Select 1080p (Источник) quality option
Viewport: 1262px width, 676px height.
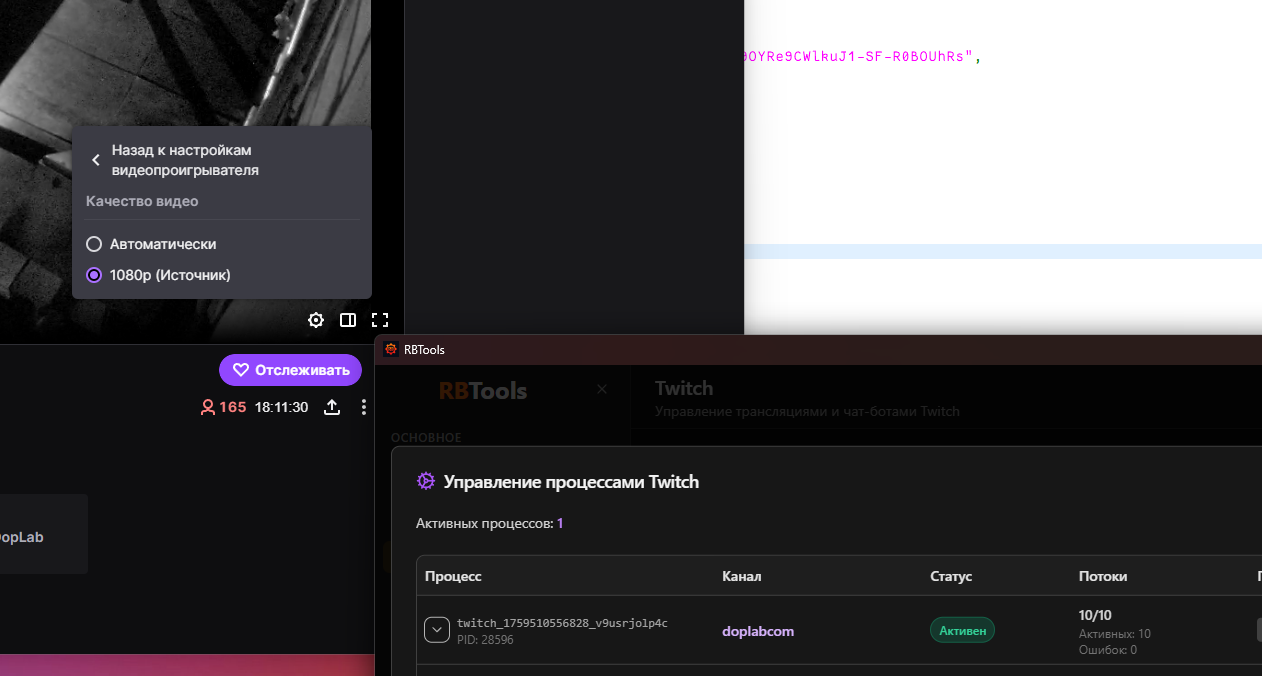(x=94, y=275)
